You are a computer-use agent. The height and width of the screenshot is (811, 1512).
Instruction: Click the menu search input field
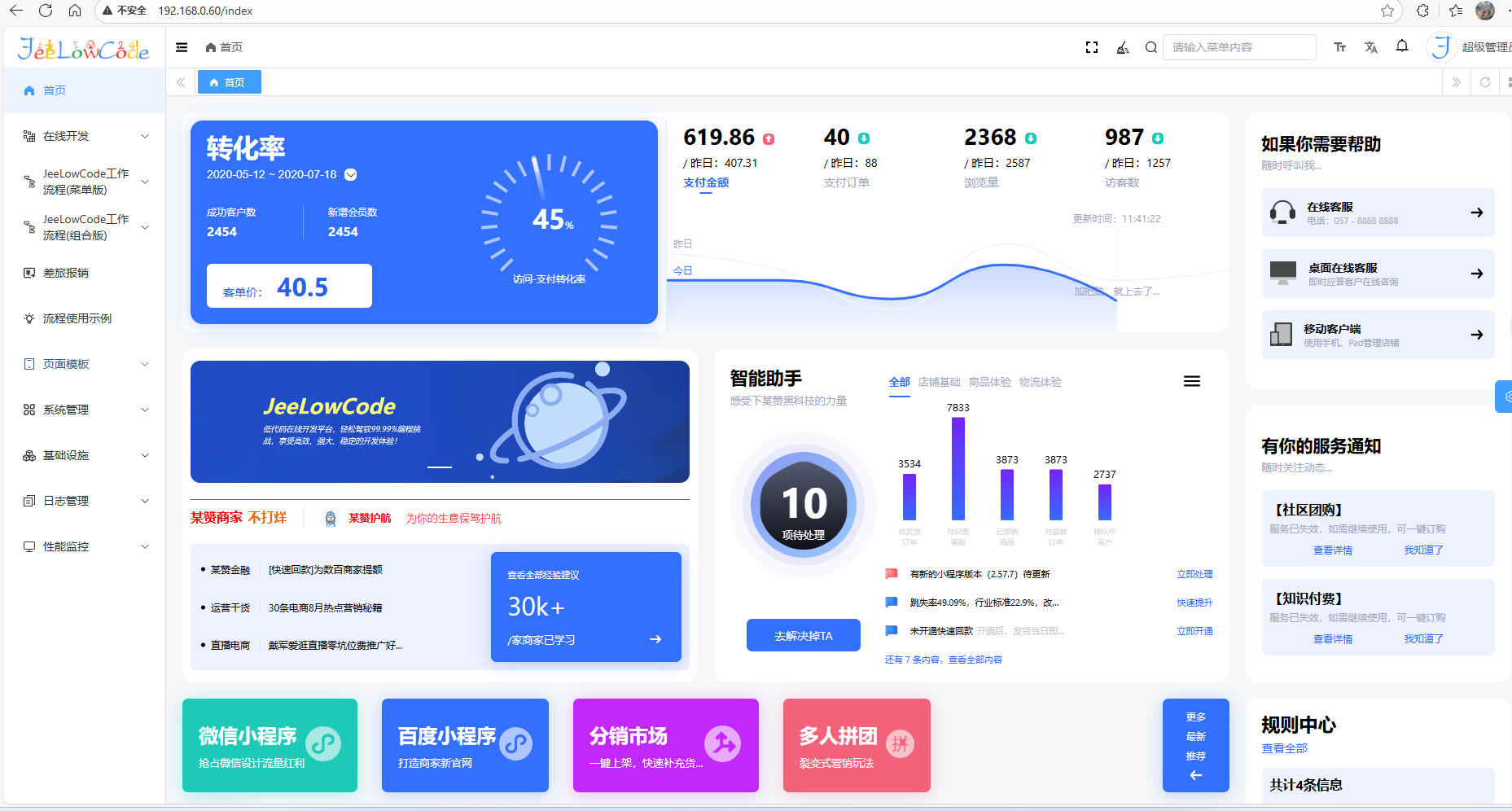(x=1238, y=47)
